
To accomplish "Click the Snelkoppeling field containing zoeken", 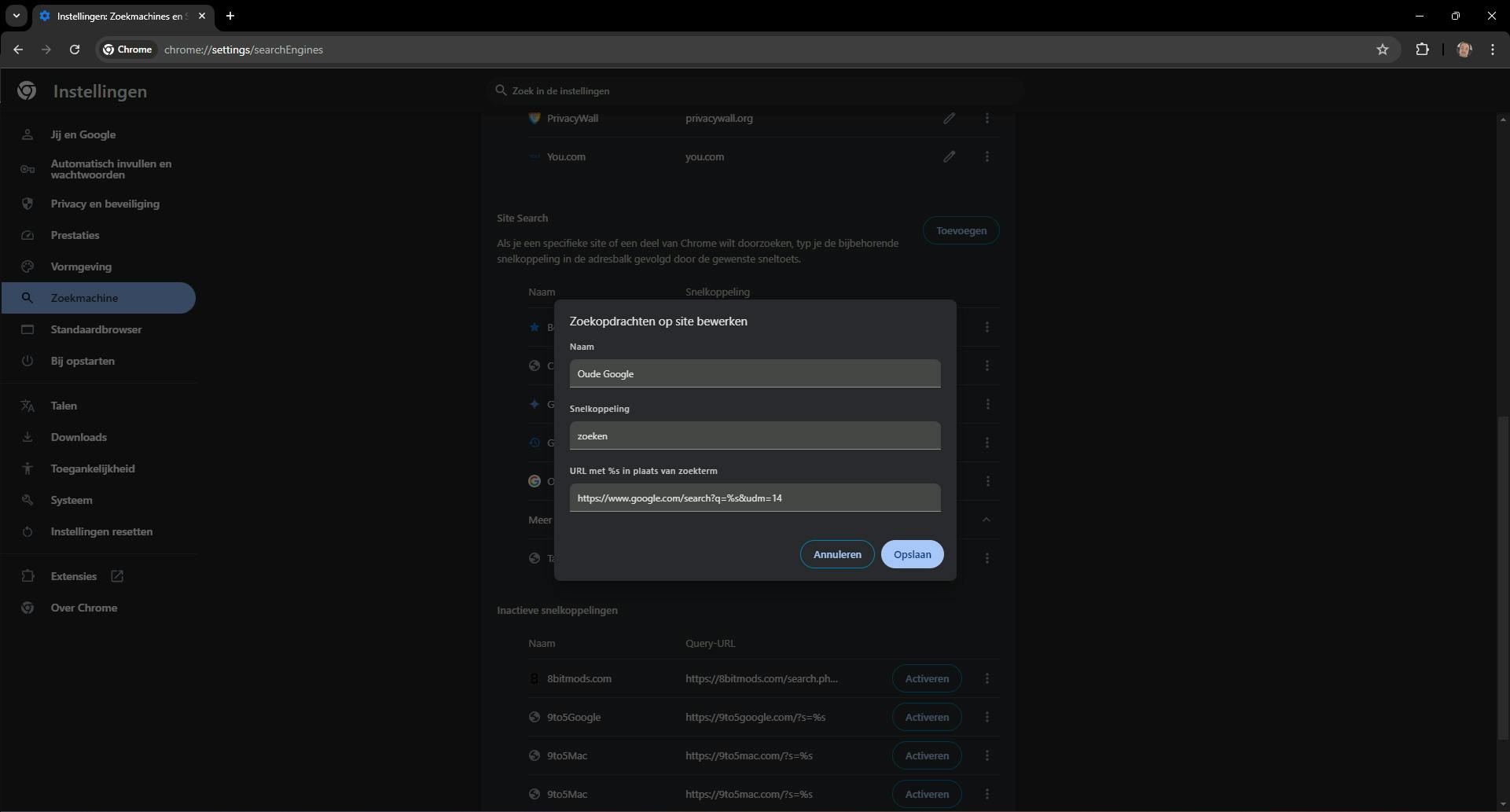I will point(755,435).
